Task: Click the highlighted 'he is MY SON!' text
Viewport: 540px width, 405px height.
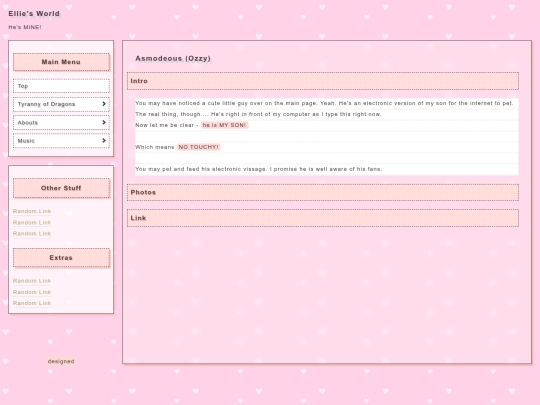Action: [x=224, y=125]
